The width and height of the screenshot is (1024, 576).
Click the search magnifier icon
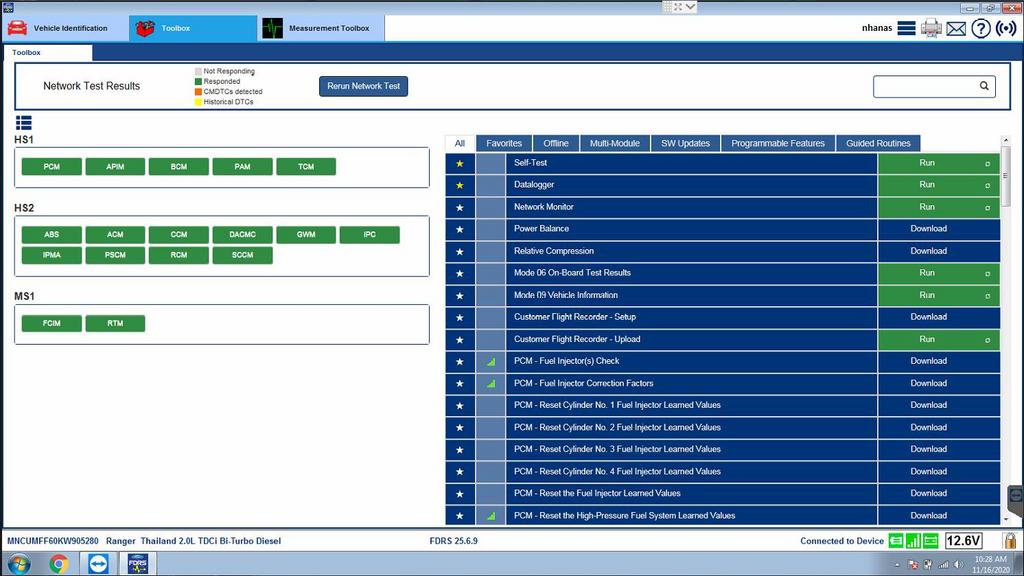click(984, 86)
